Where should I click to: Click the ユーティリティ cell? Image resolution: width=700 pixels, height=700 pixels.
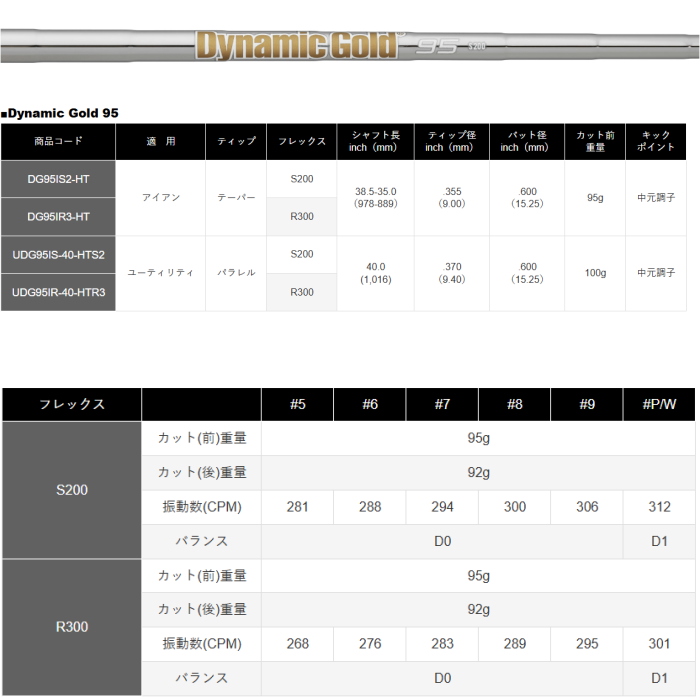coord(160,273)
